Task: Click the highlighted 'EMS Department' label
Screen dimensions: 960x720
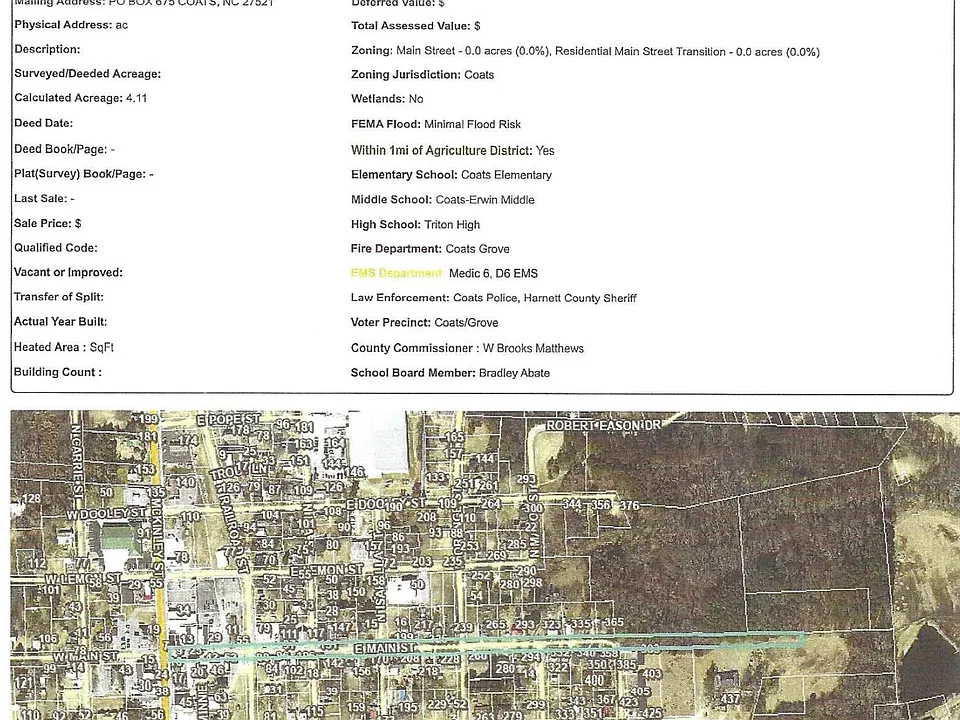Action: (x=397, y=273)
